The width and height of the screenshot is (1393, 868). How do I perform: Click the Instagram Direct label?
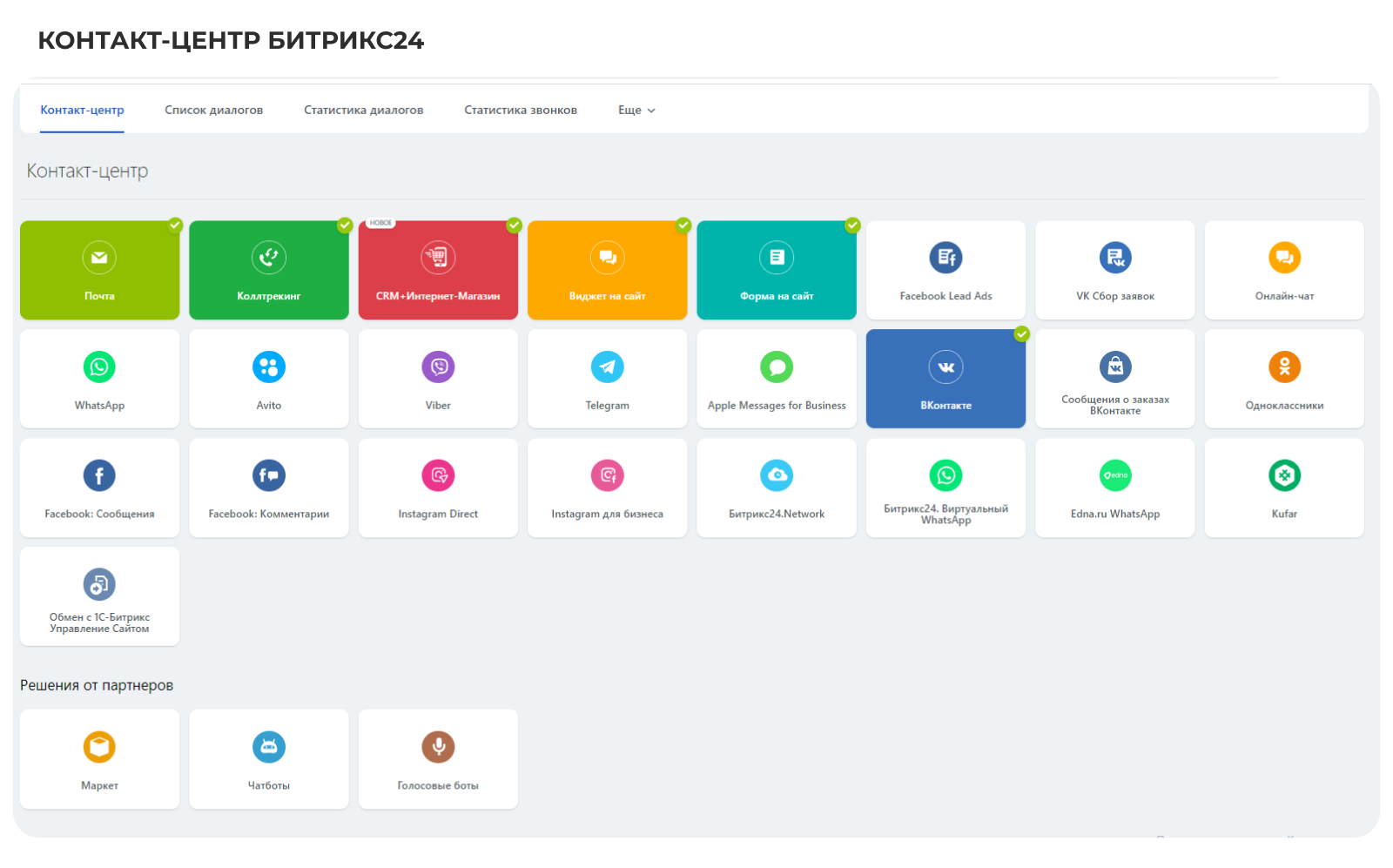[x=438, y=515]
